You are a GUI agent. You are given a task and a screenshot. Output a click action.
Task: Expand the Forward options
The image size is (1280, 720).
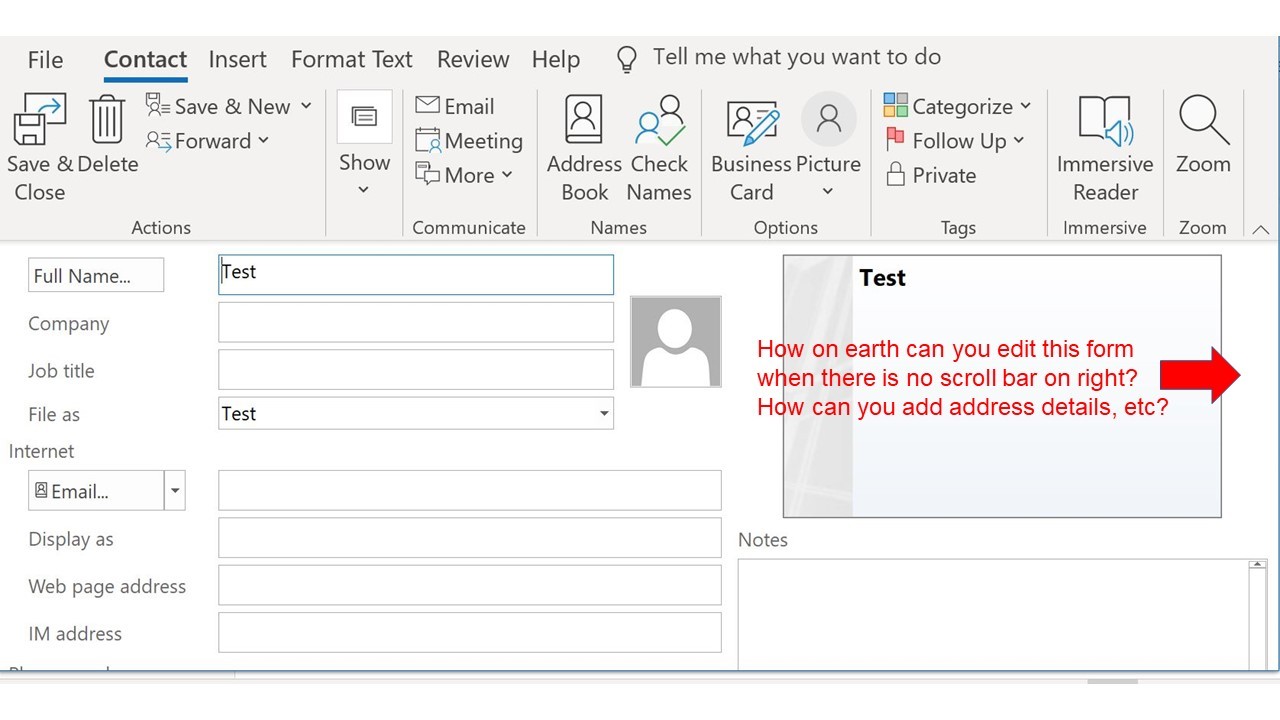[263, 141]
